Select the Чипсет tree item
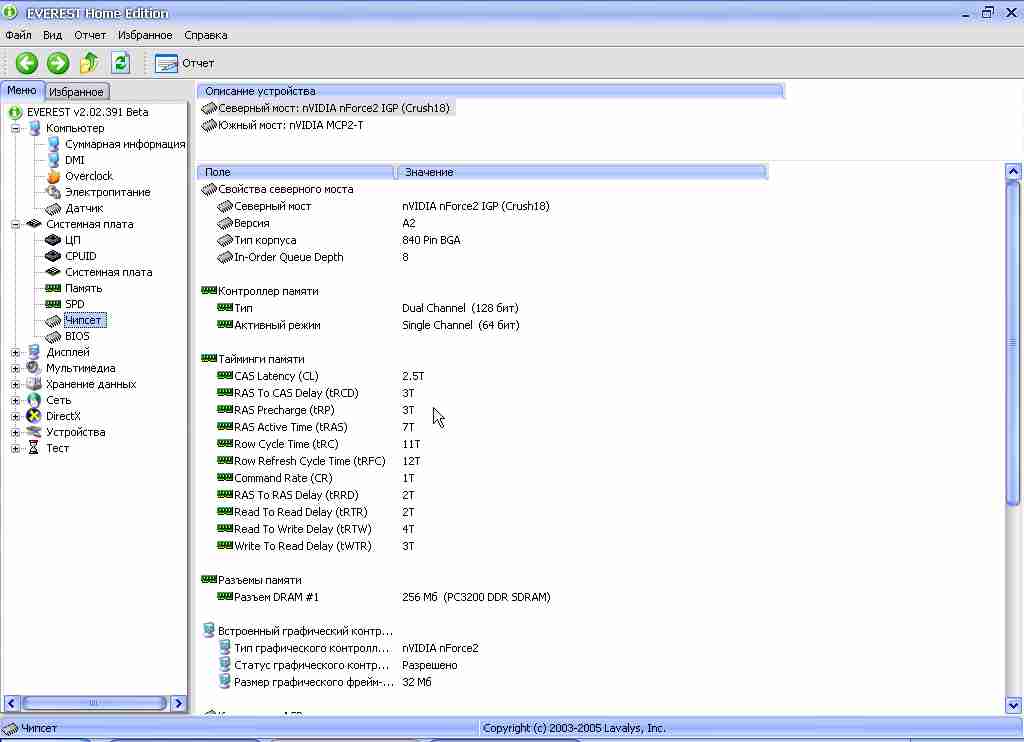 (84, 320)
